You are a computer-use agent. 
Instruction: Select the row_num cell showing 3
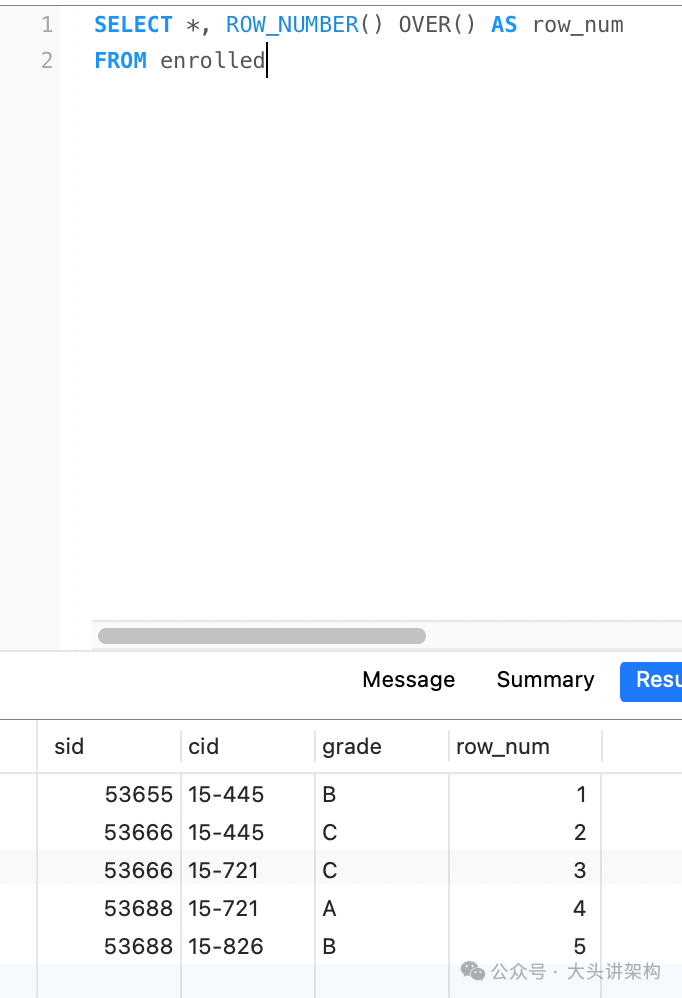click(579, 870)
